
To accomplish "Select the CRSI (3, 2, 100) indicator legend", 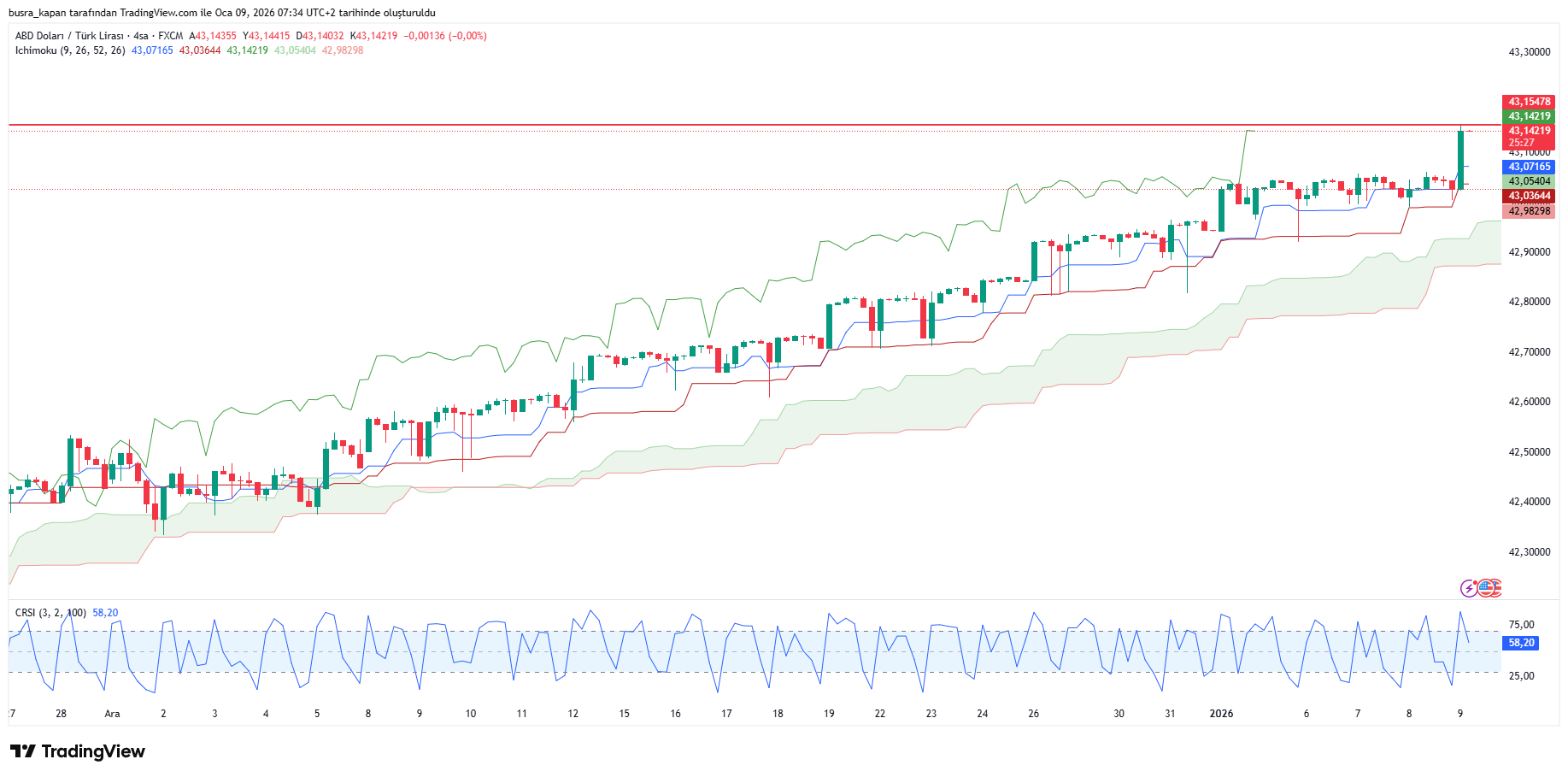I will [x=50, y=613].
